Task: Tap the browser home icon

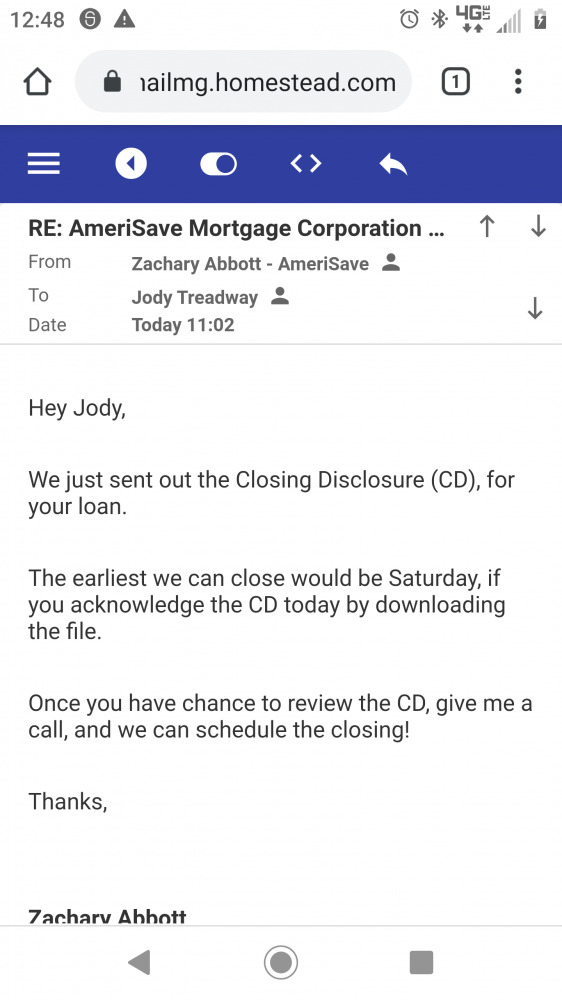Action: pos(37,82)
